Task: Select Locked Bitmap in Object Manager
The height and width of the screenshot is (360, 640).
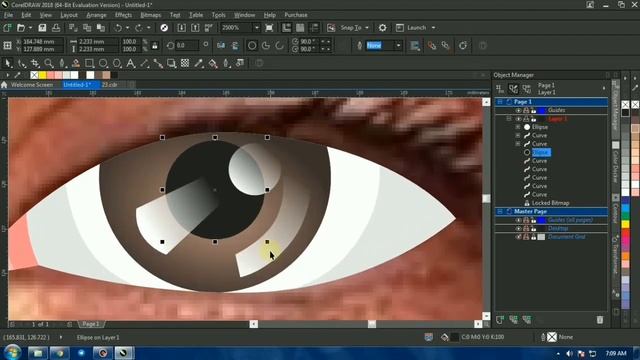Action: 551,203
